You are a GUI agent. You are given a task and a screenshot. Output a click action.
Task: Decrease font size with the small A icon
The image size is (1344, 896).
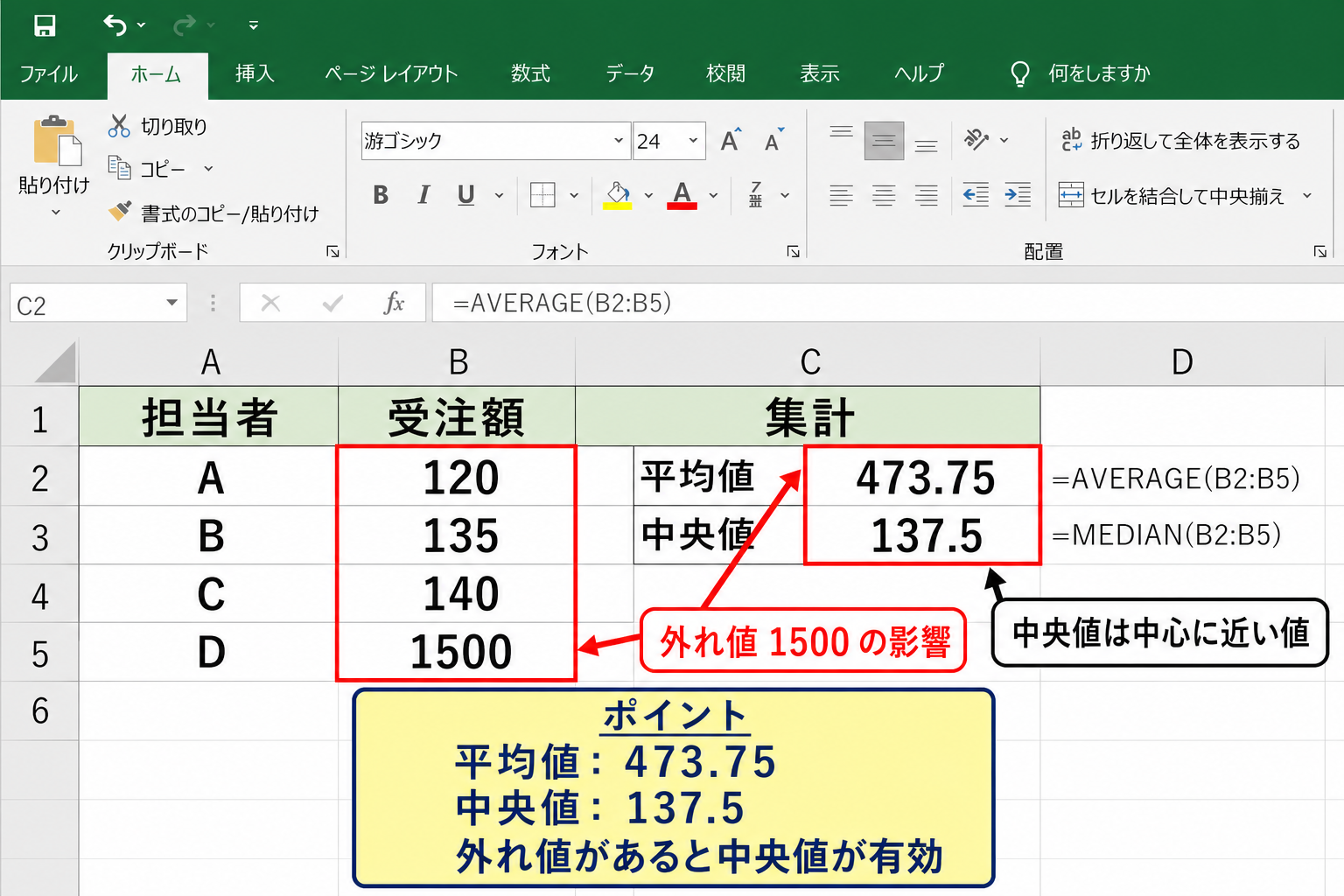click(x=773, y=140)
